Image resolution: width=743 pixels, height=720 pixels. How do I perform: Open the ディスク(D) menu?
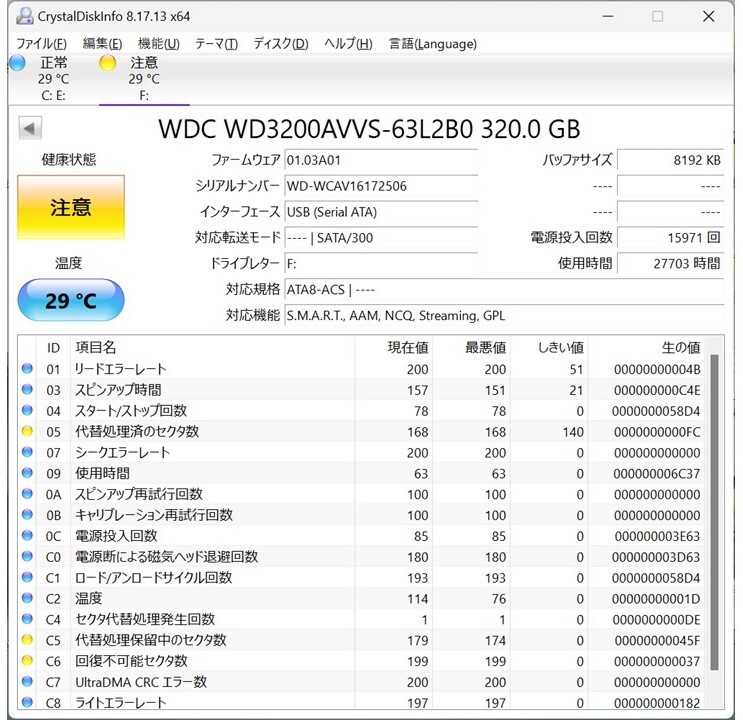pos(281,44)
